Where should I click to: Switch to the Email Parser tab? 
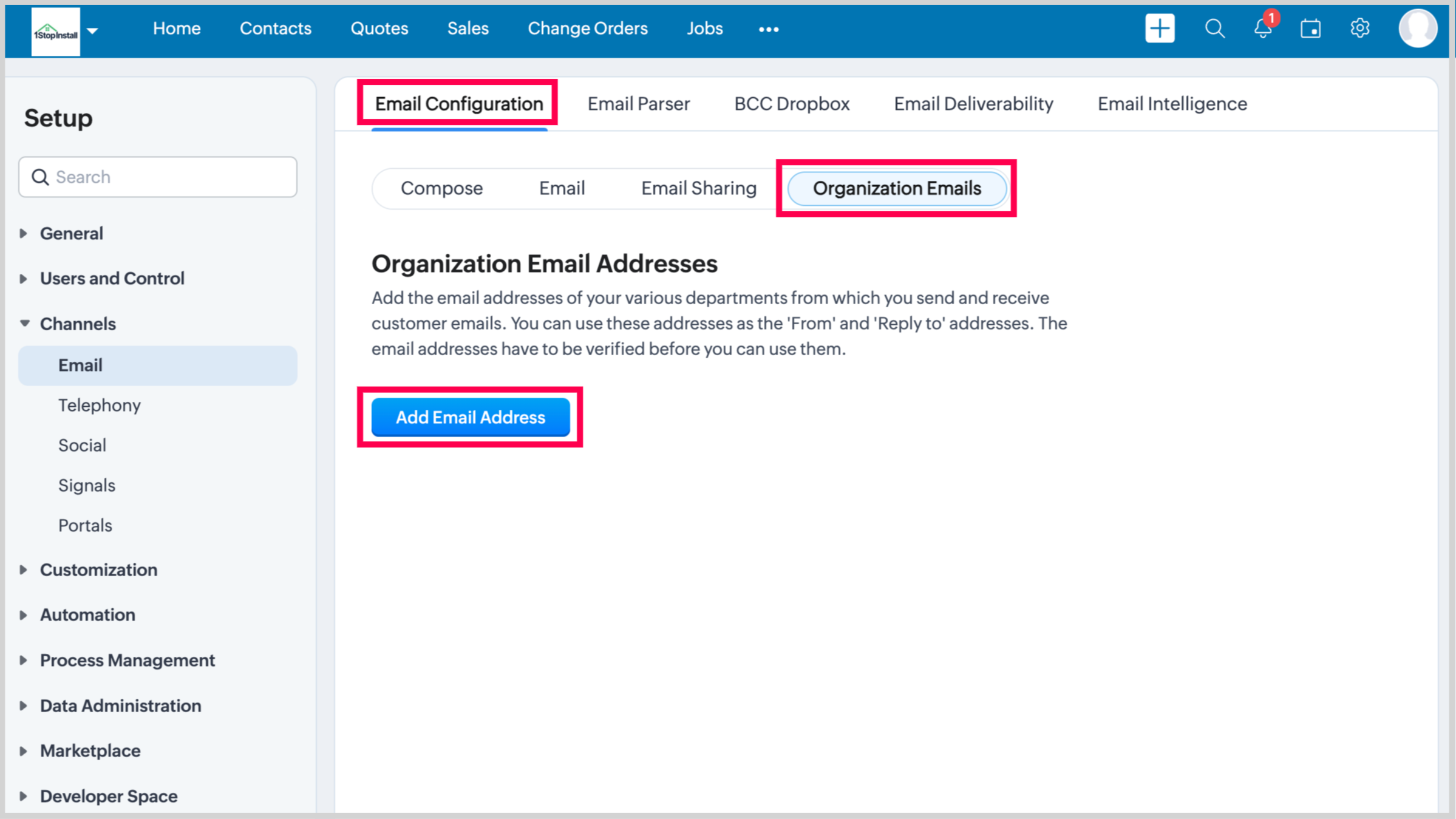[x=638, y=104]
